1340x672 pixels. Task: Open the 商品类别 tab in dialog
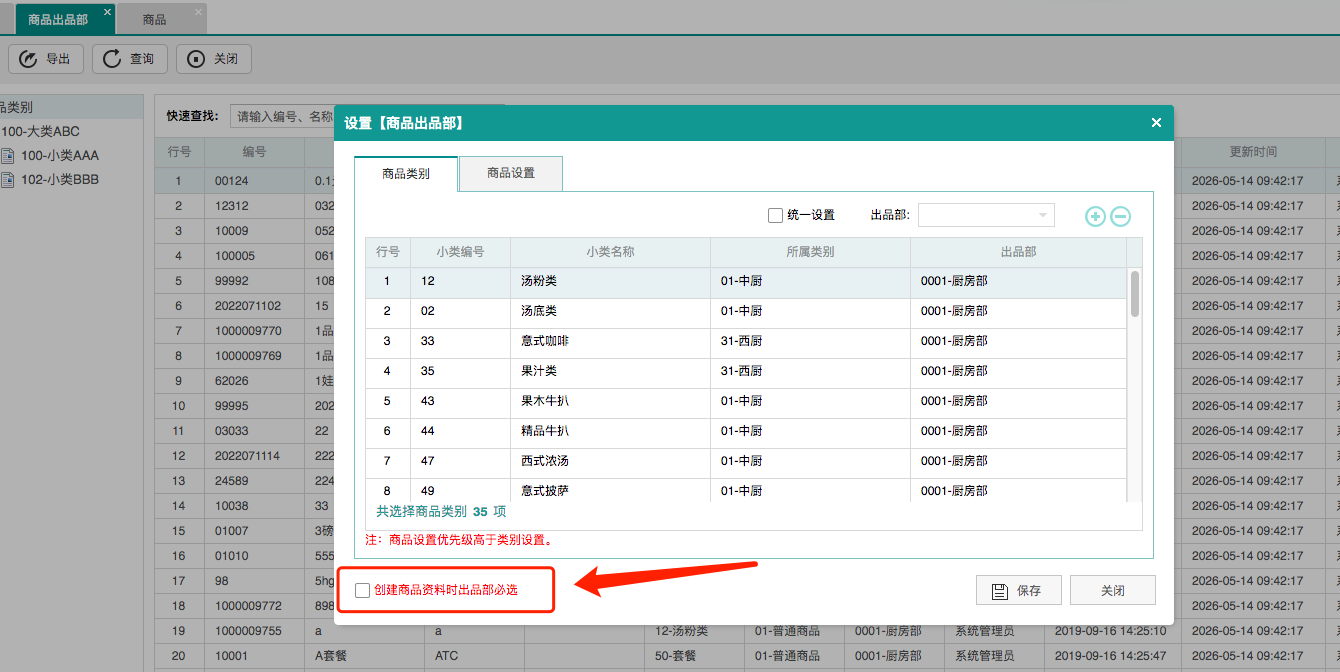click(406, 173)
